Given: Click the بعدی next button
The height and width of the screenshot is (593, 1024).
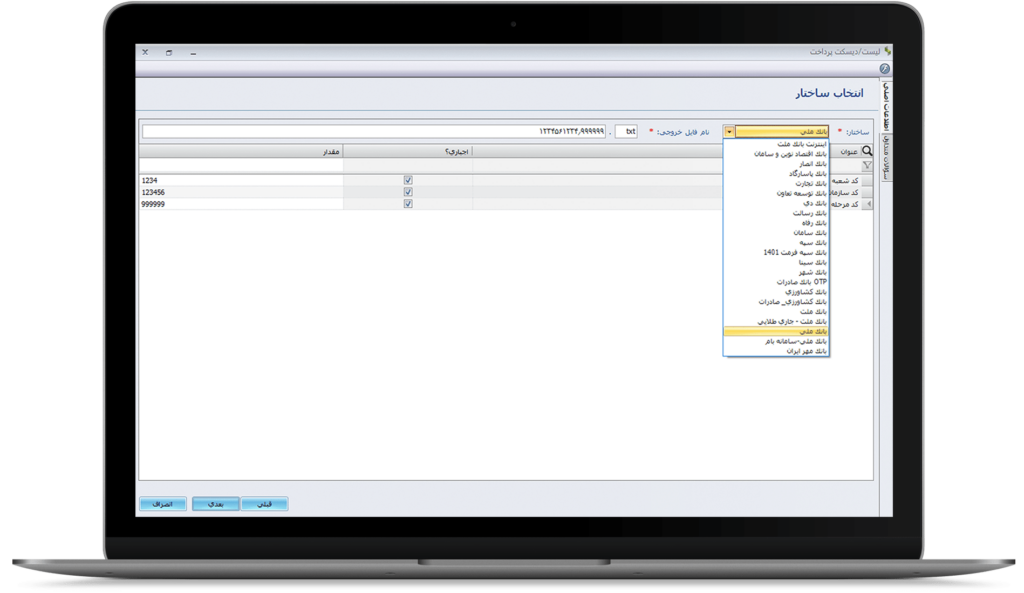Looking at the screenshot, I should 216,504.
